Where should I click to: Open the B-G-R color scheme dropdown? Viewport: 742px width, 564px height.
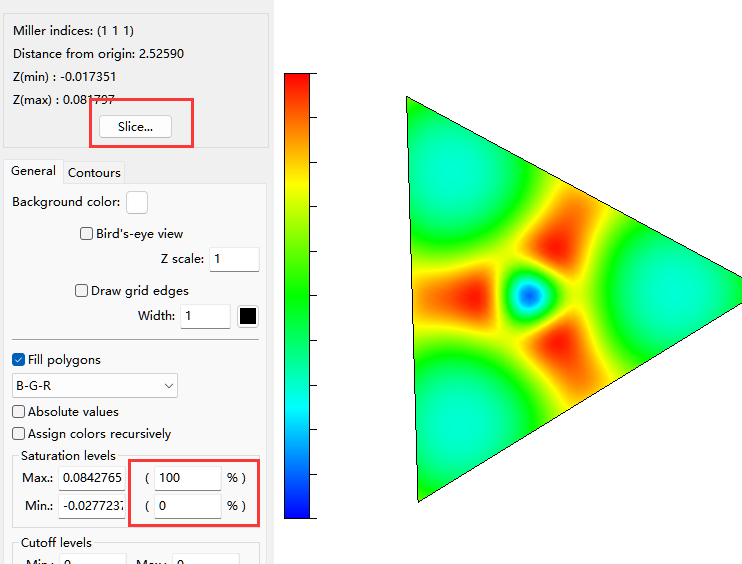point(95,386)
